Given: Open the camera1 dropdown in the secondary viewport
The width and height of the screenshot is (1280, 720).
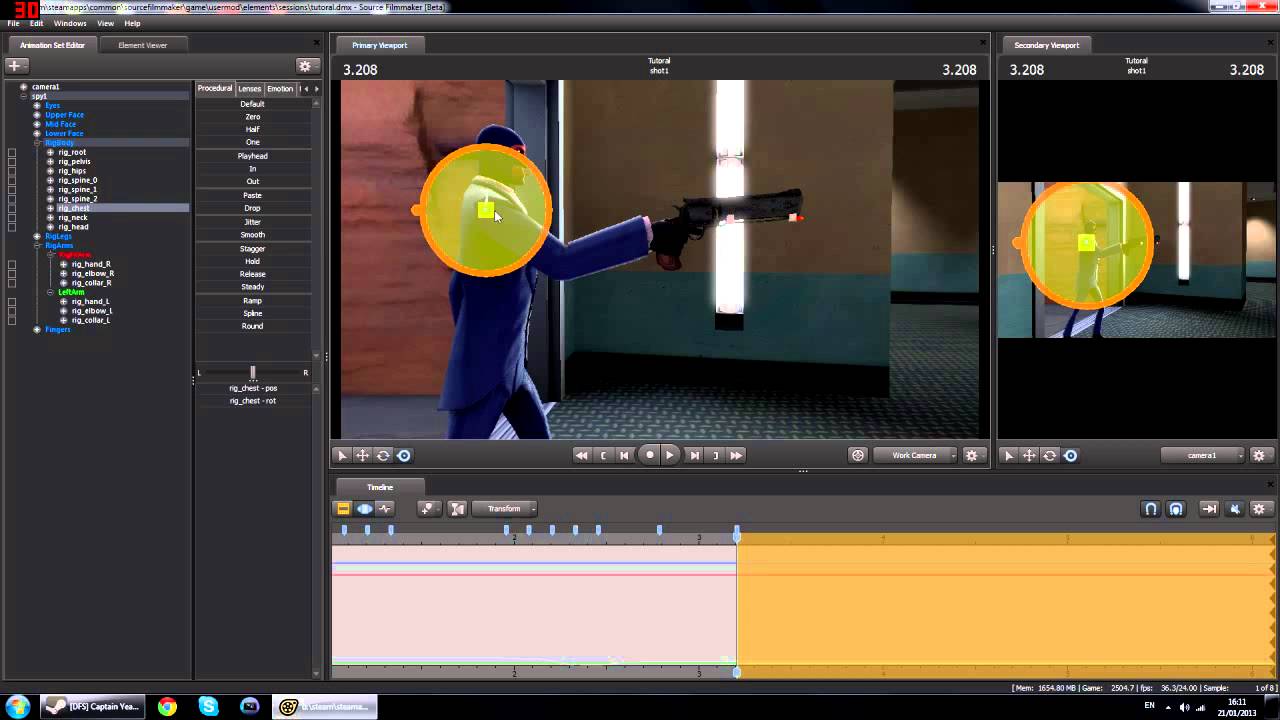Looking at the screenshot, I should 1202,455.
